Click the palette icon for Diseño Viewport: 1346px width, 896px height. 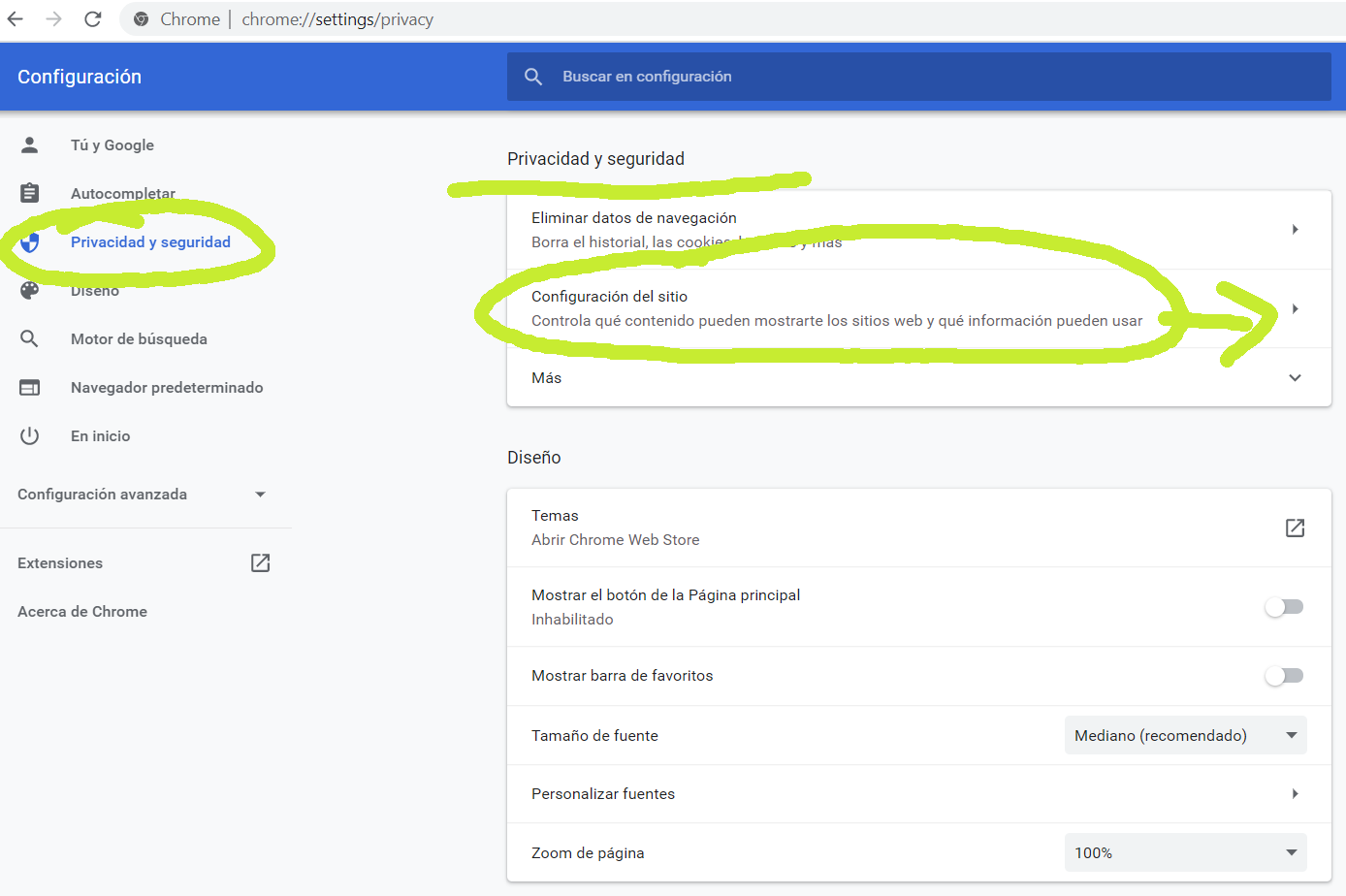pyautogui.click(x=30, y=290)
